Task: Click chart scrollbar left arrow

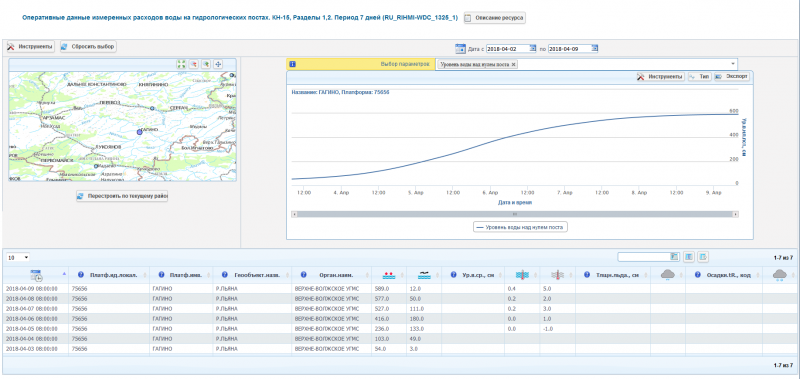Action: coord(294,214)
